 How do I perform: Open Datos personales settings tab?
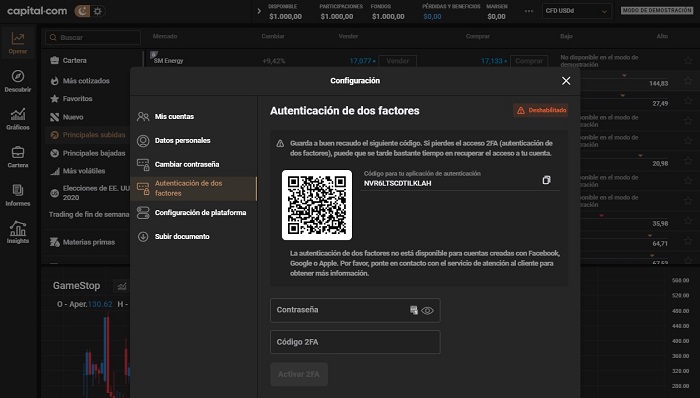click(x=194, y=141)
